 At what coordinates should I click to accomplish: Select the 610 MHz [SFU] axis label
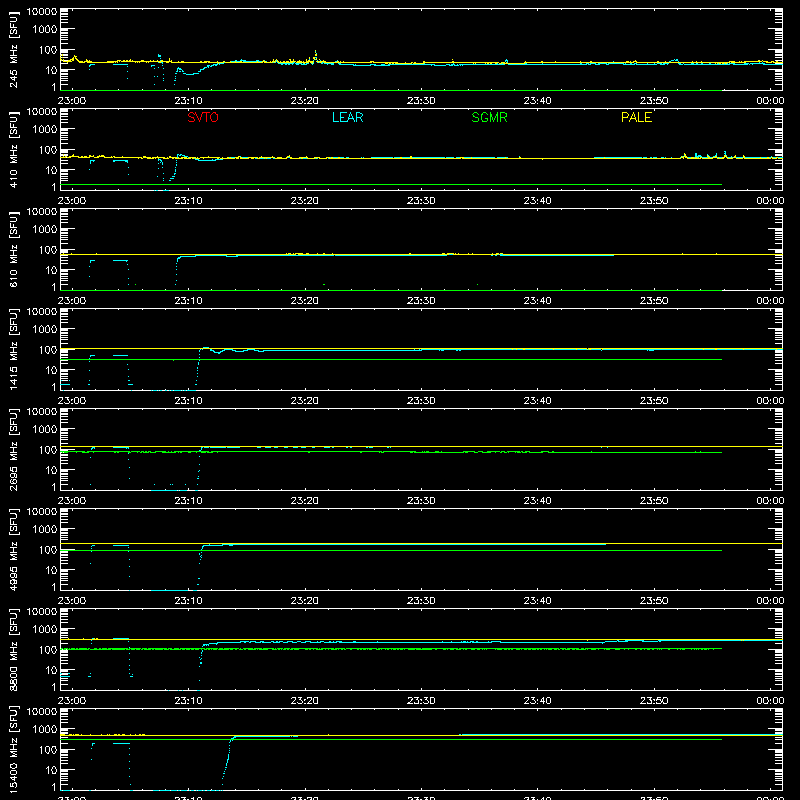tap(13, 249)
